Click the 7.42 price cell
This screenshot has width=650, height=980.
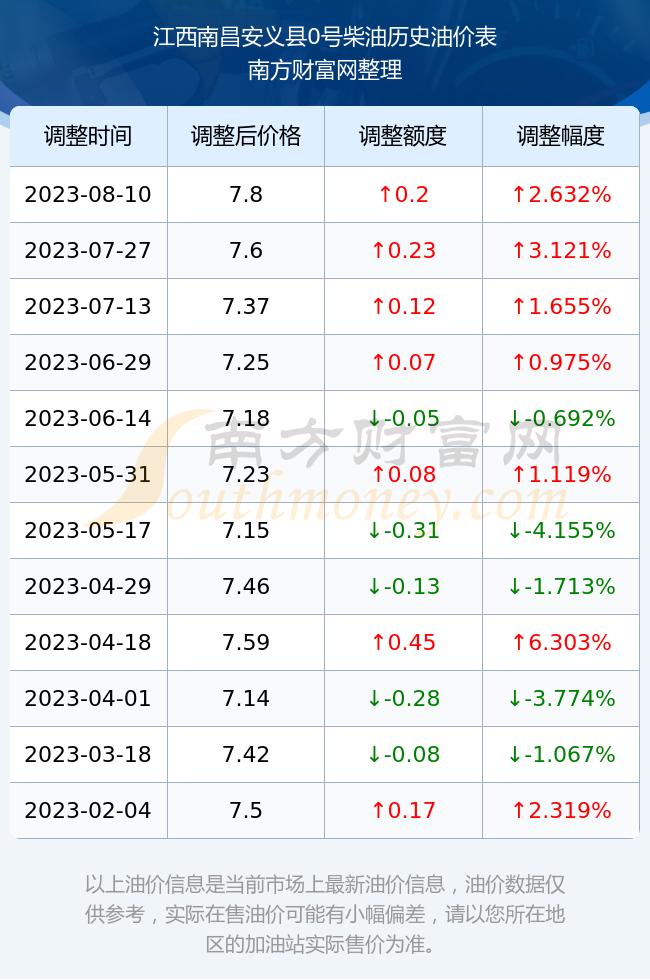point(246,754)
